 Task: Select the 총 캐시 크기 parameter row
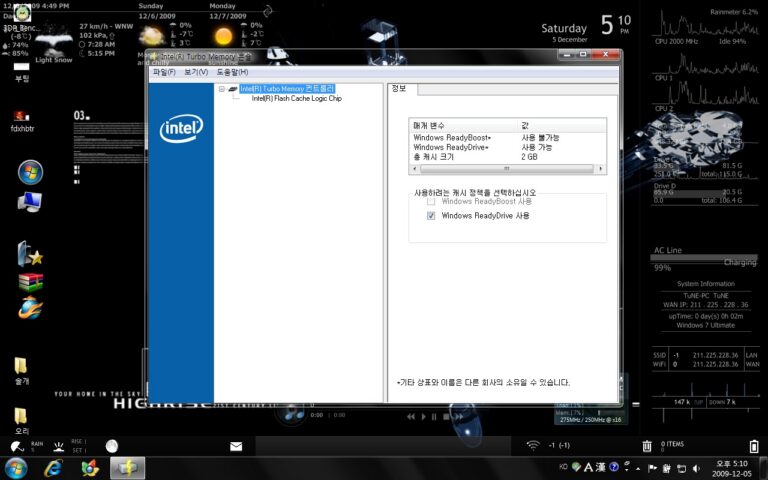point(507,157)
